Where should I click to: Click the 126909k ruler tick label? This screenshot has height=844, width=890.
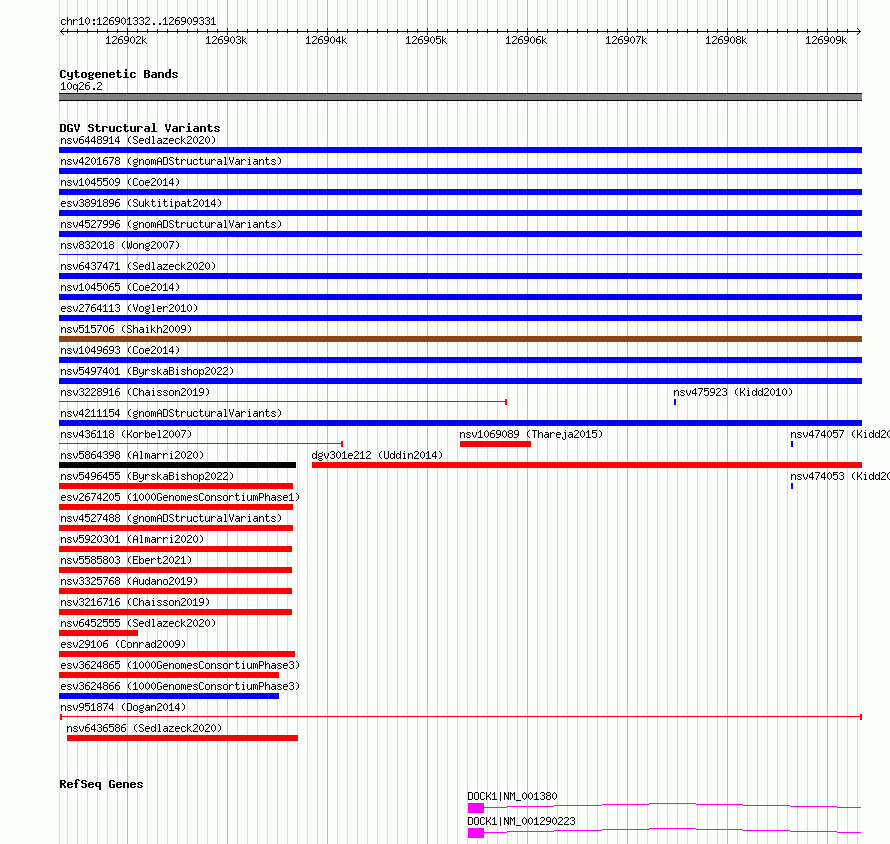tap(826, 40)
